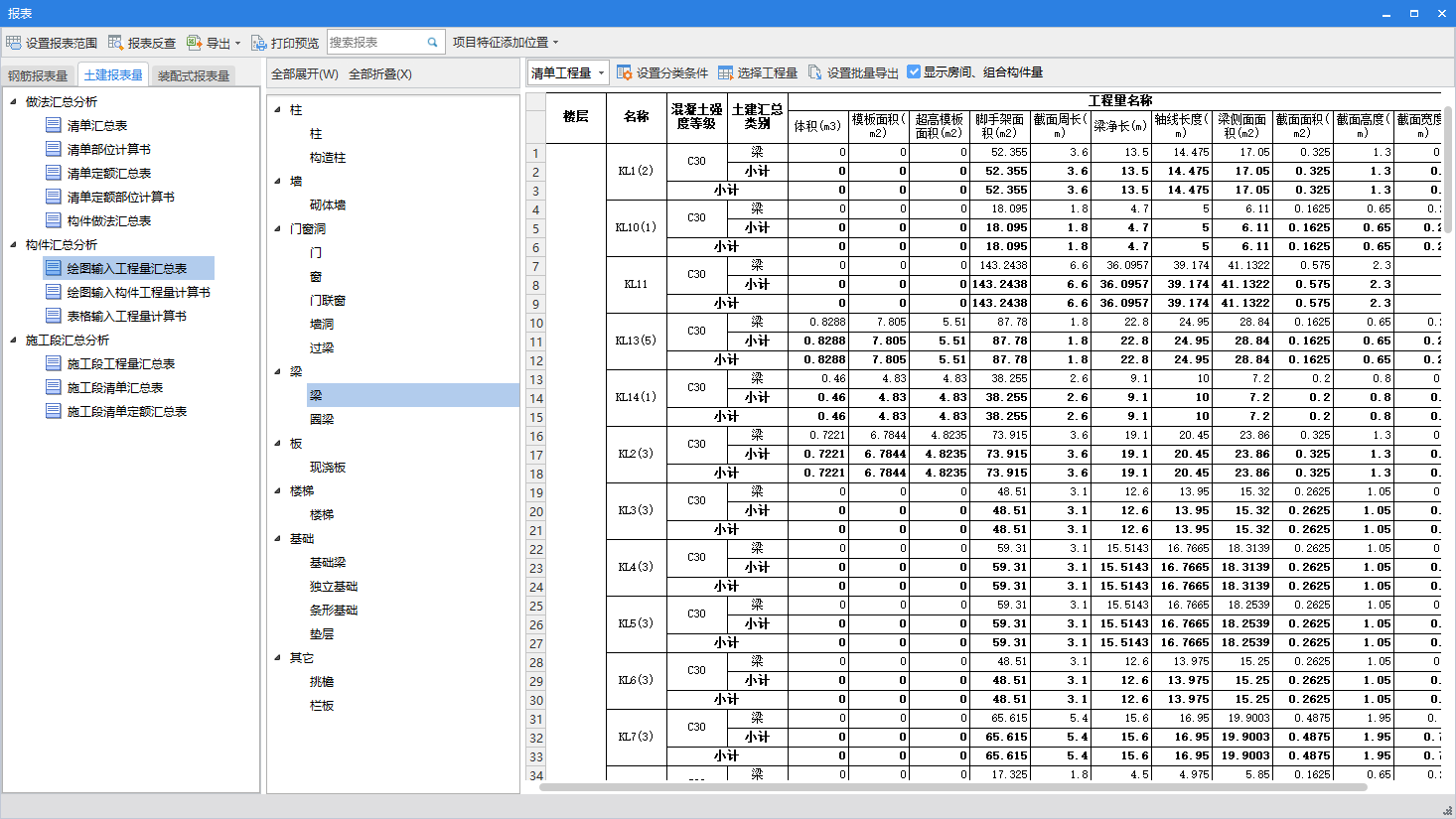Click the 设置报表范围 button label
Screen dimensions: 1456x819
pos(62,43)
